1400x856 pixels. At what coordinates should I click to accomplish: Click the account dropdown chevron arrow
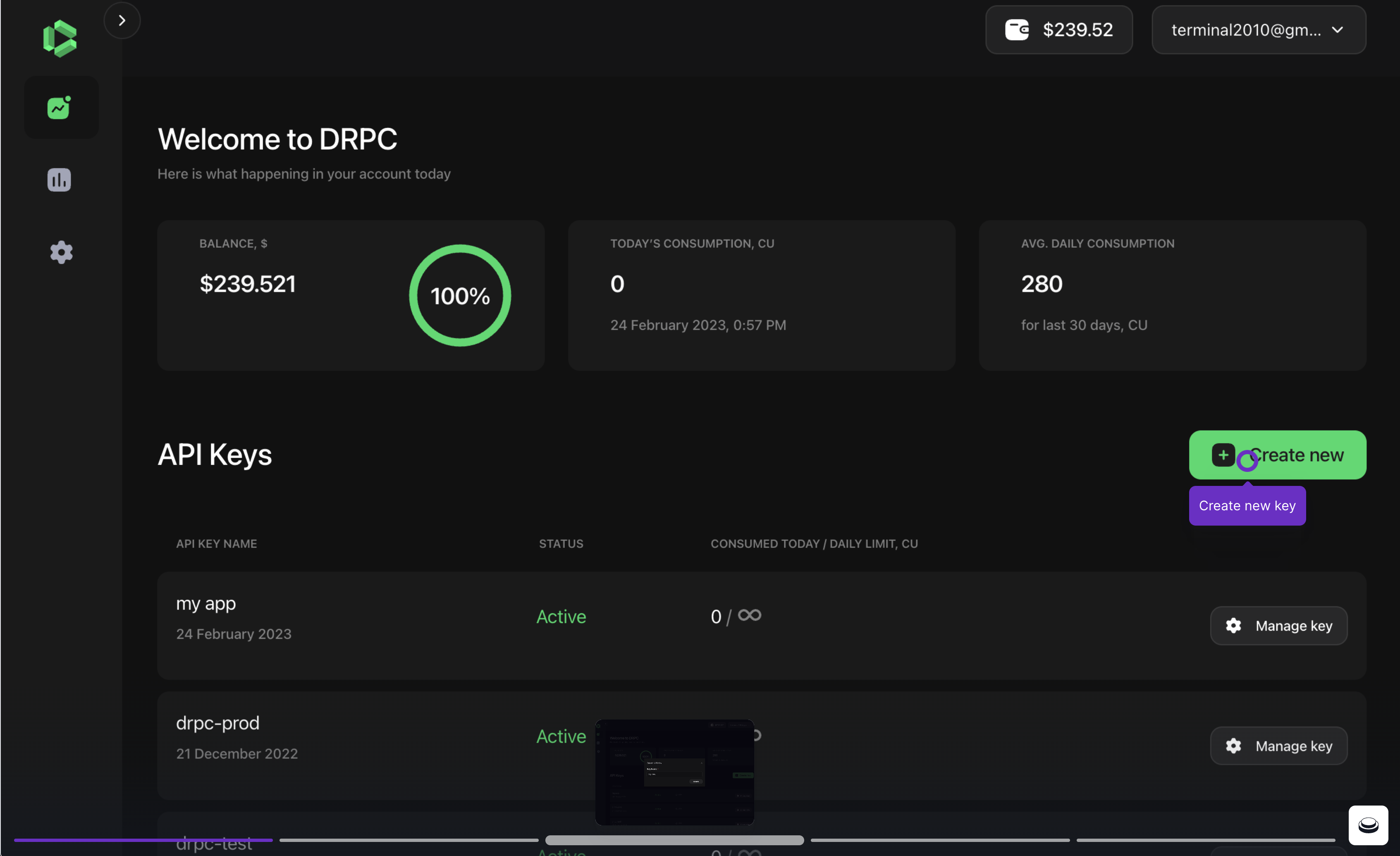1338,29
